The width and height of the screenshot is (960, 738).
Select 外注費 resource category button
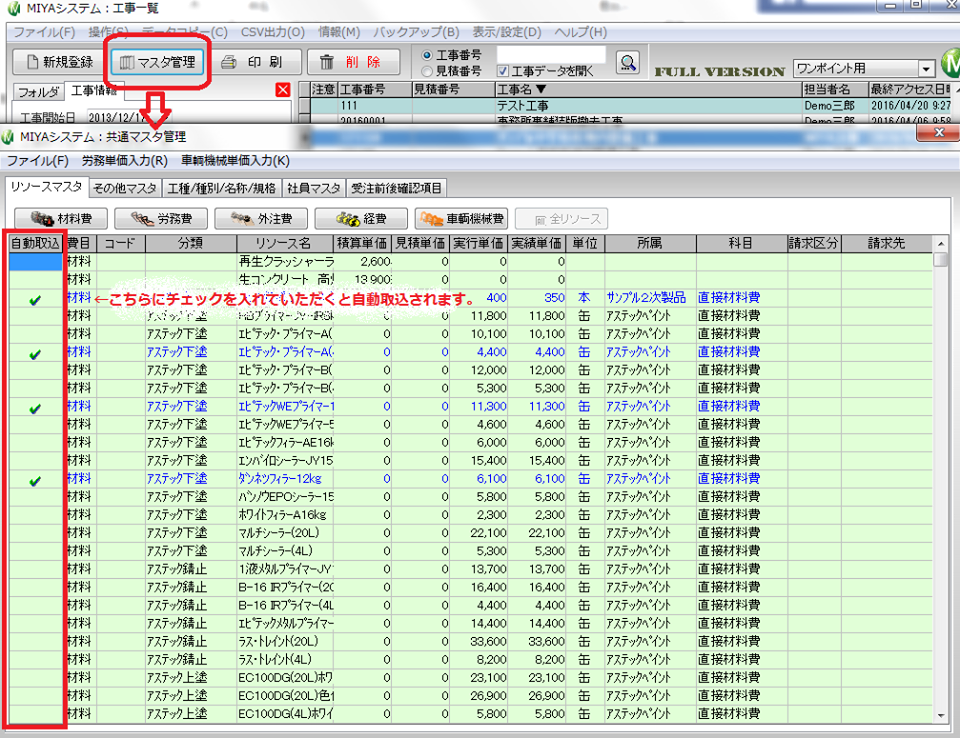coord(261,219)
